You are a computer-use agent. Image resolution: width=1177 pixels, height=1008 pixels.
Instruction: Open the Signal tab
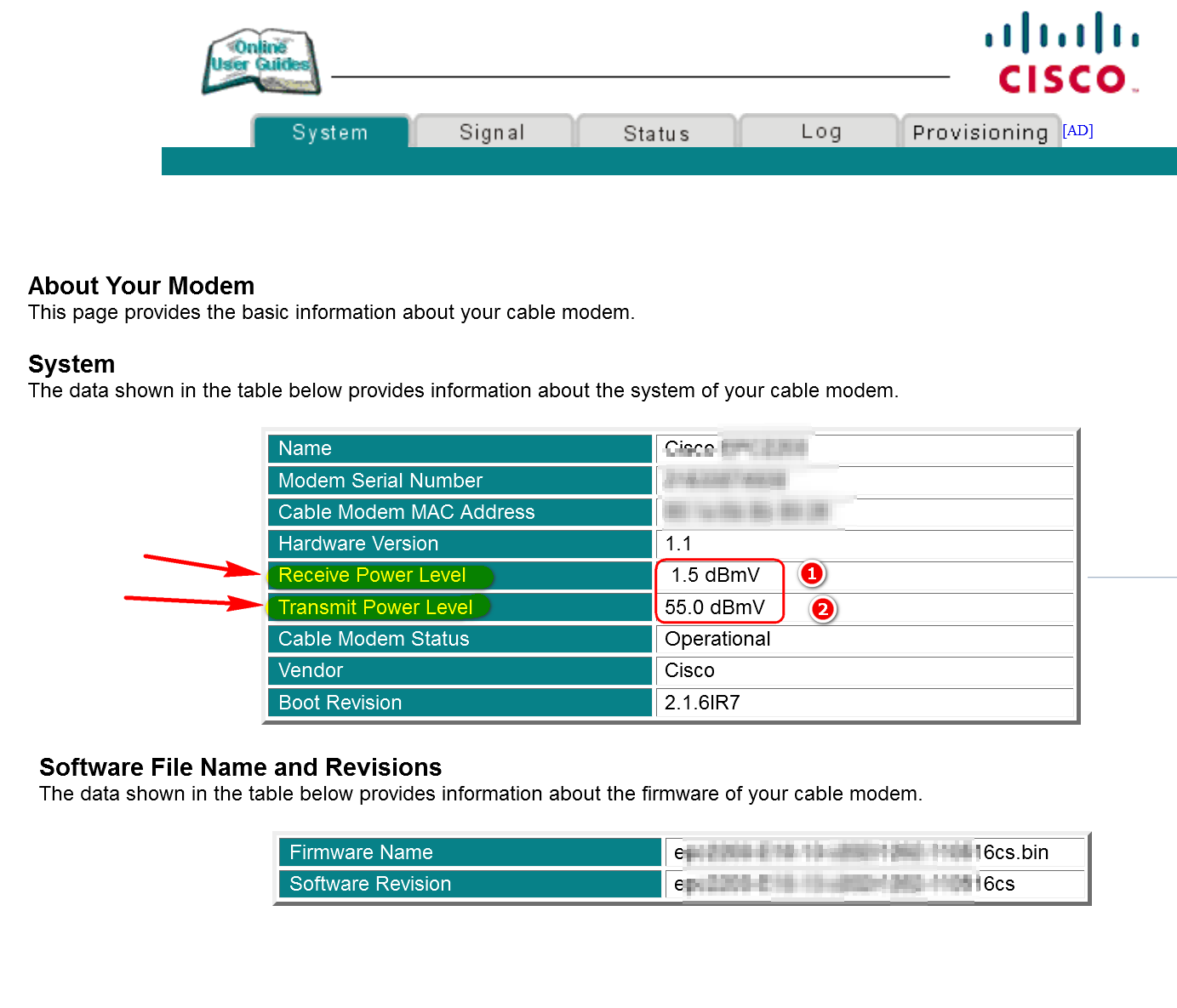492,133
